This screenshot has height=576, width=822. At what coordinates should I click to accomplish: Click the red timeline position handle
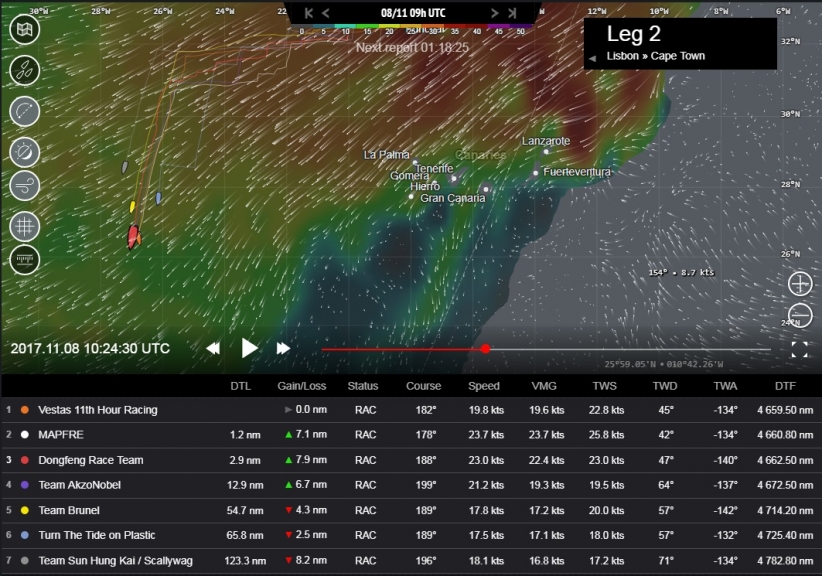coord(486,349)
